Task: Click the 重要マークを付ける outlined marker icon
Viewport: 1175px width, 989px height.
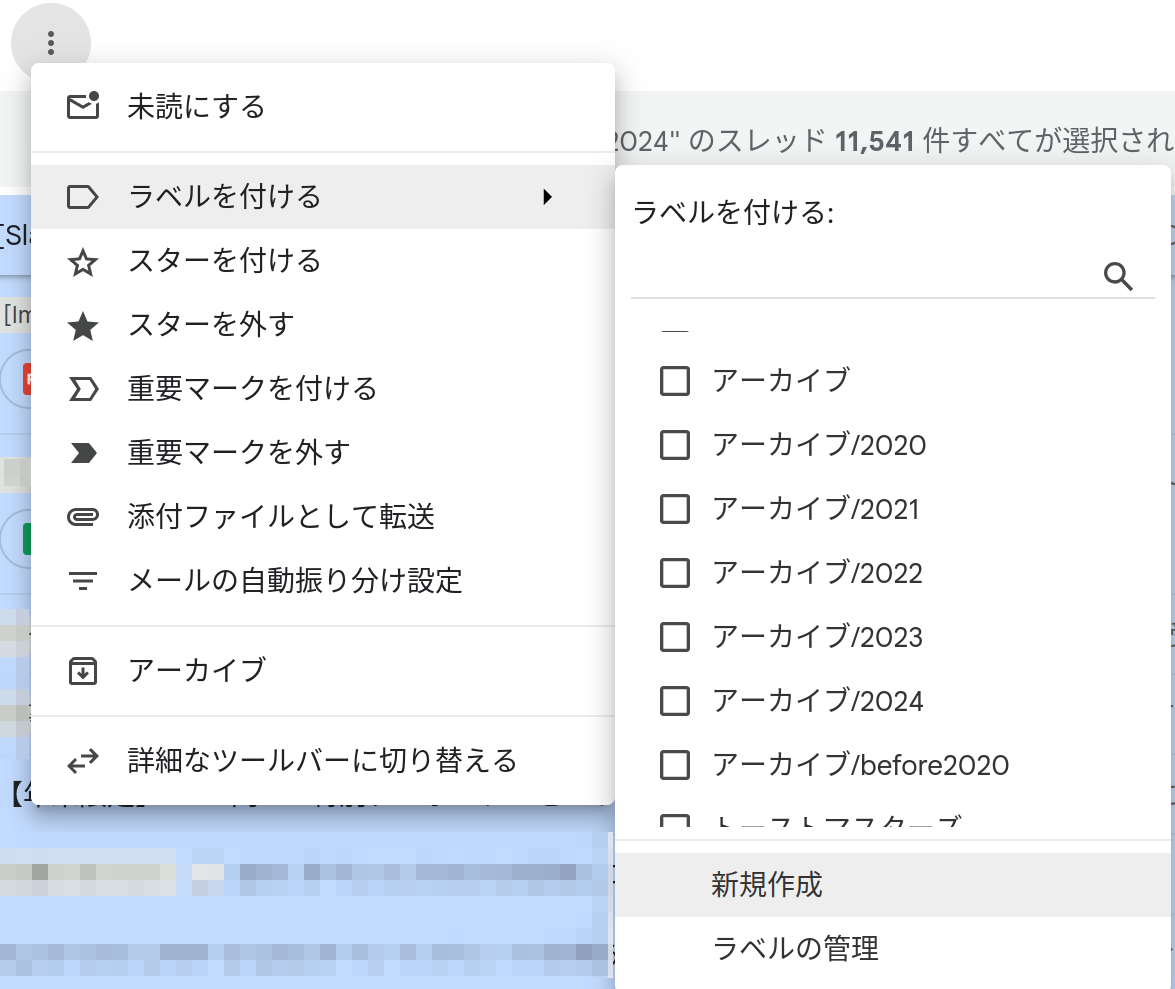Action: click(x=82, y=389)
